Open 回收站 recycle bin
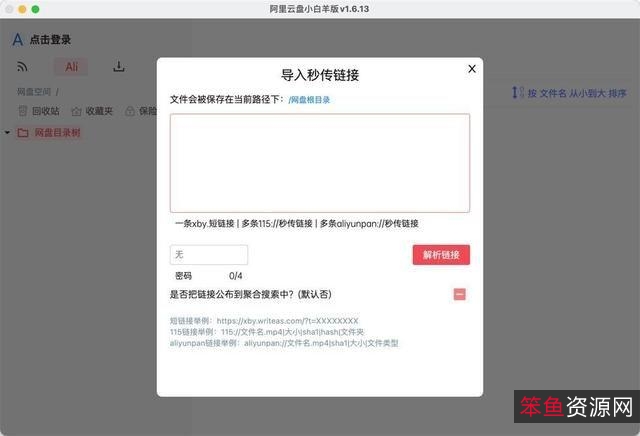Screen dimensions: 640x436 (39, 111)
